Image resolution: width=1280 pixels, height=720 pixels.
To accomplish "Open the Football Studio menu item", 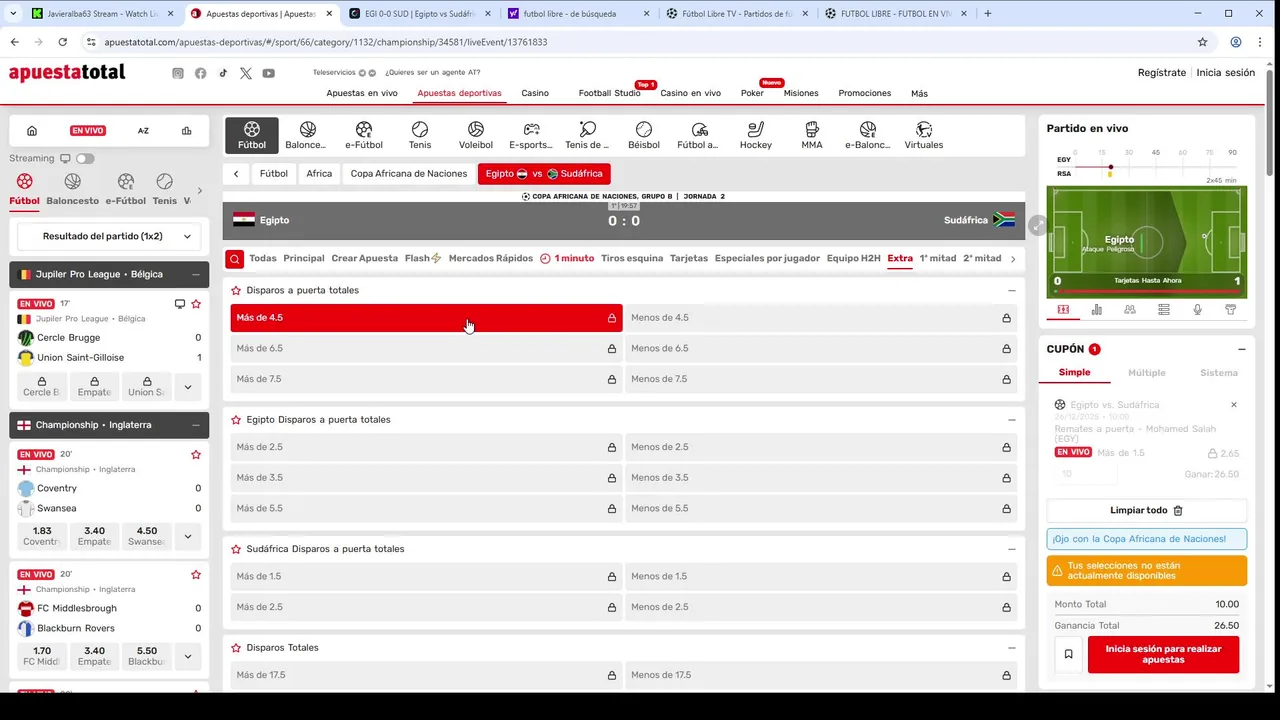I will tap(609, 93).
